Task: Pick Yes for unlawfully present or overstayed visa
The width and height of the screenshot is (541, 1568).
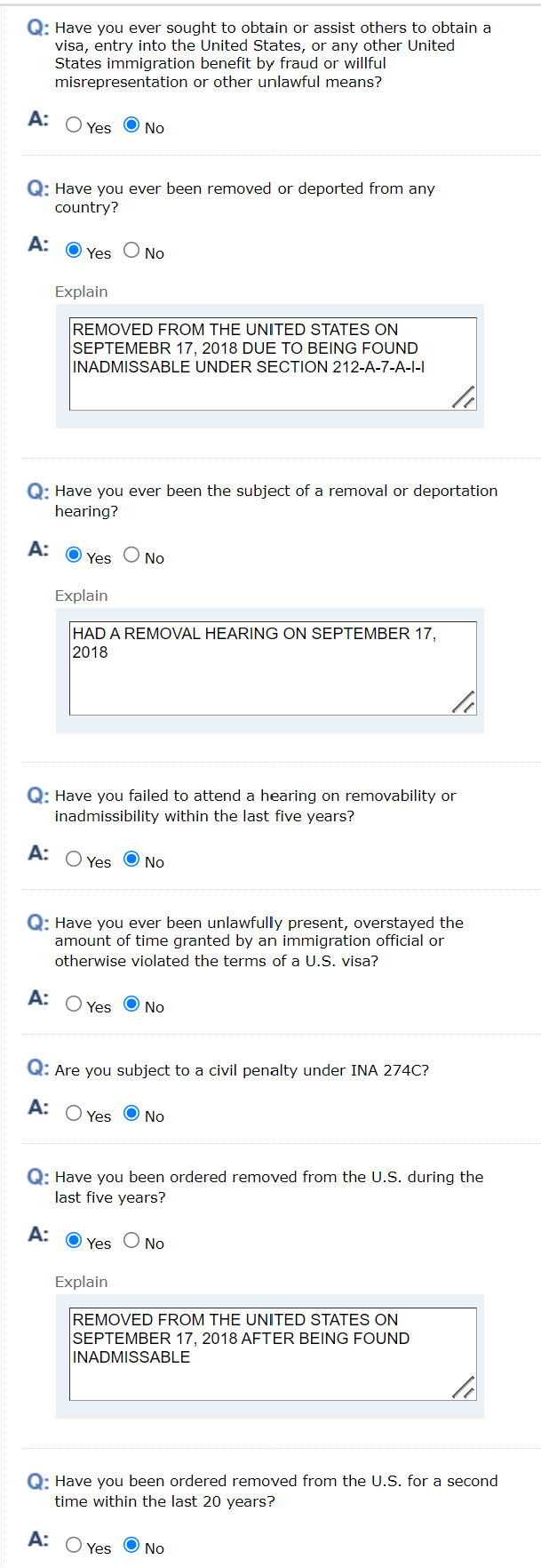Action: point(74,1004)
